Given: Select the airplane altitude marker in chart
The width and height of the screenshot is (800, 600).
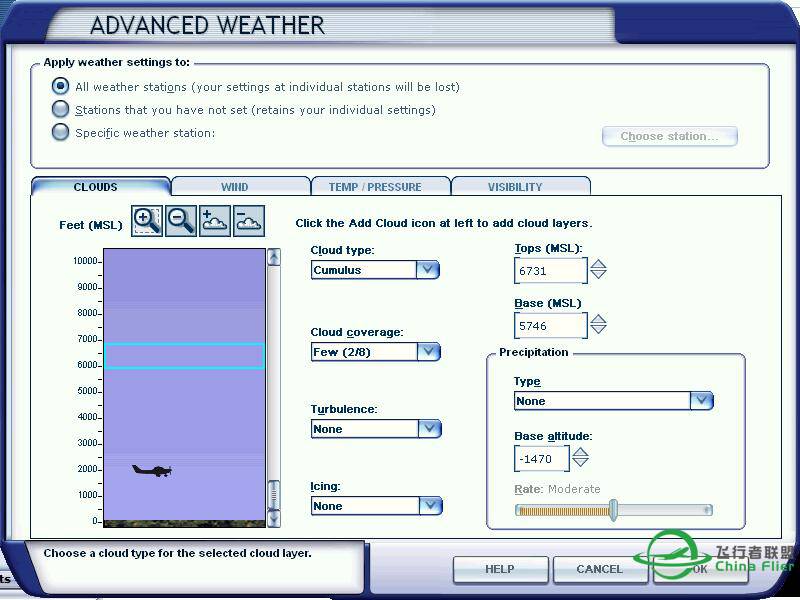Looking at the screenshot, I should [152, 470].
